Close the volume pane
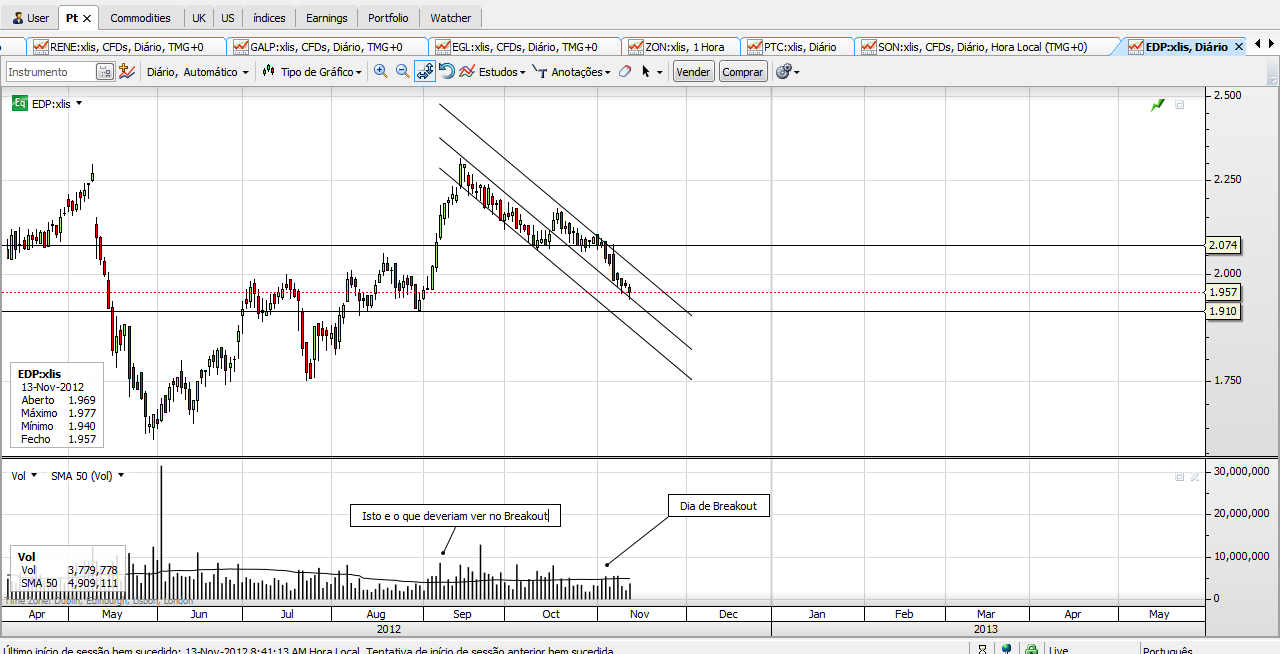 [x=1195, y=477]
